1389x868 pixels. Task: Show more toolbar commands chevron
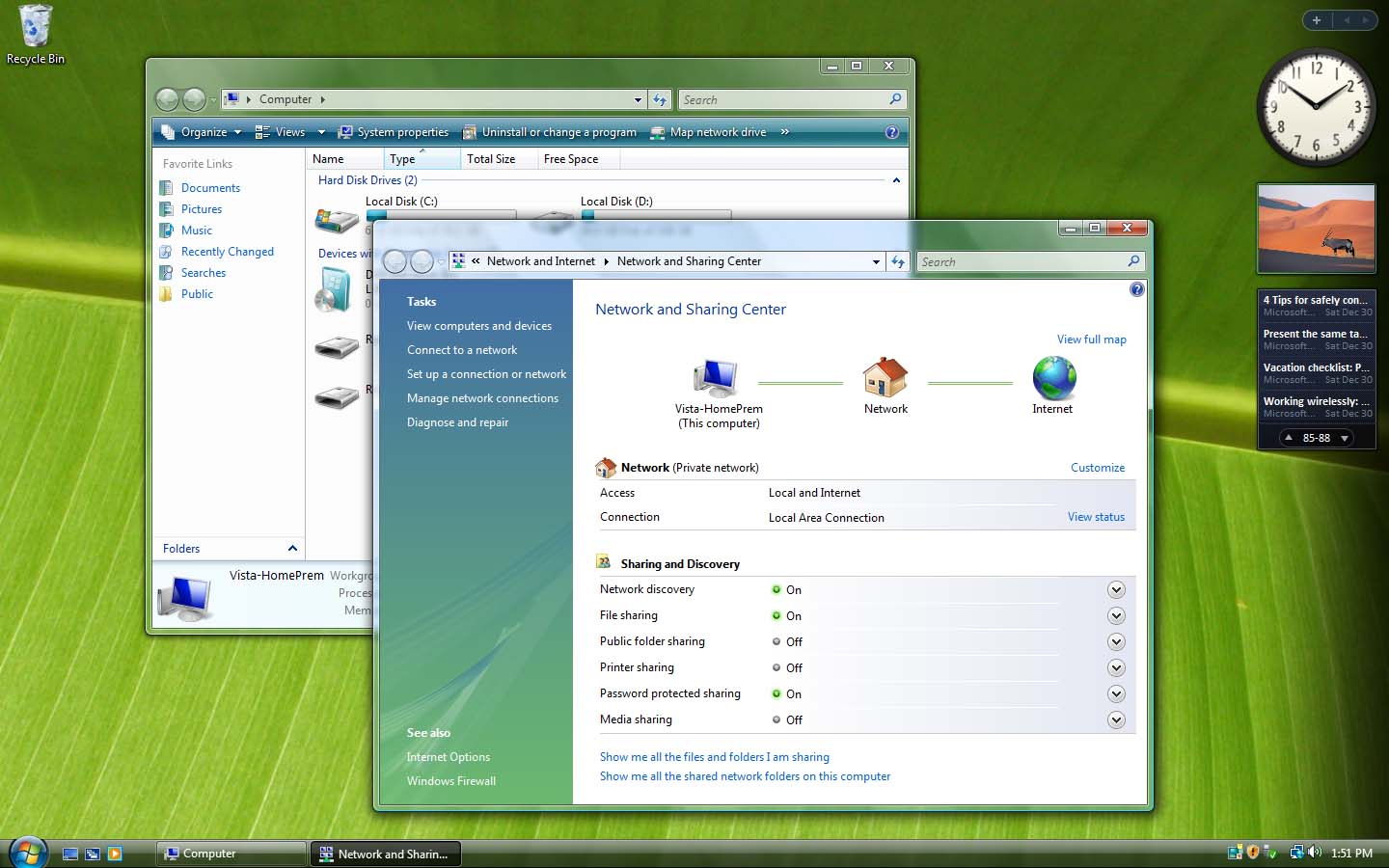(785, 132)
